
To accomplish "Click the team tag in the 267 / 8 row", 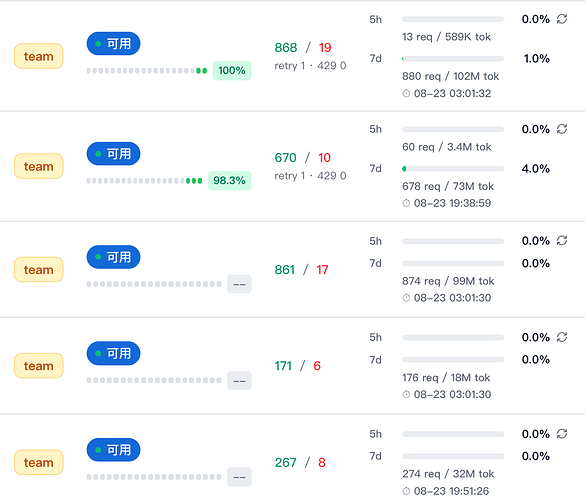I will click(39, 462).
